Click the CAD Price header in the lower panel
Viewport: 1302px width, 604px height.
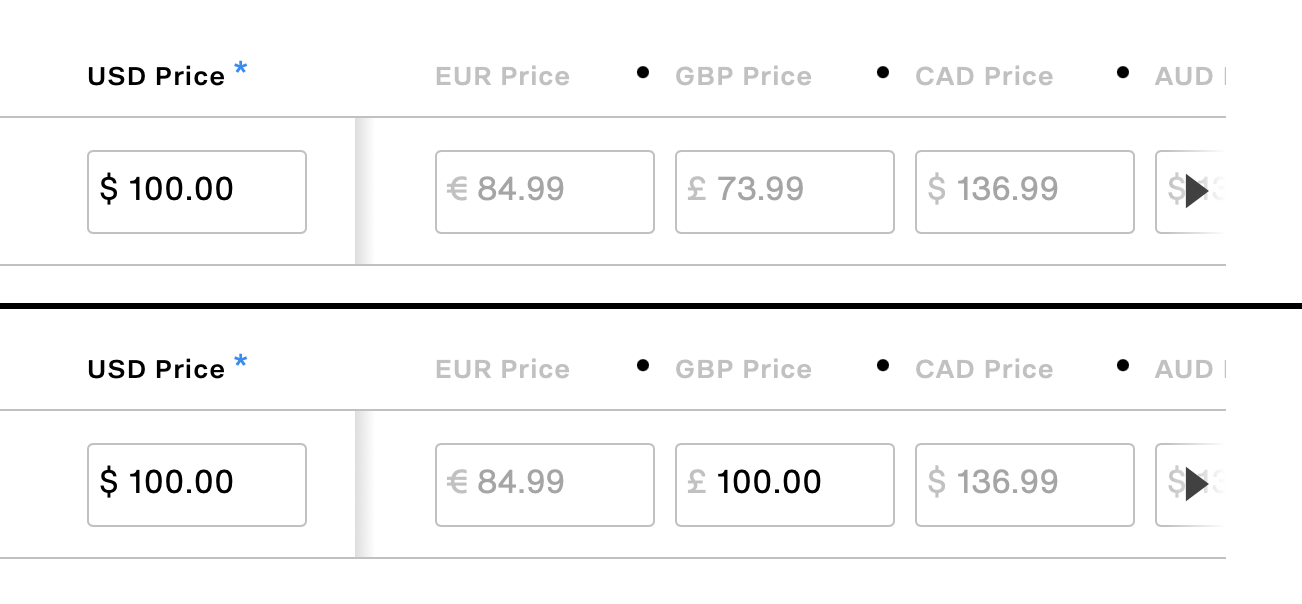(x=984, y=370)
